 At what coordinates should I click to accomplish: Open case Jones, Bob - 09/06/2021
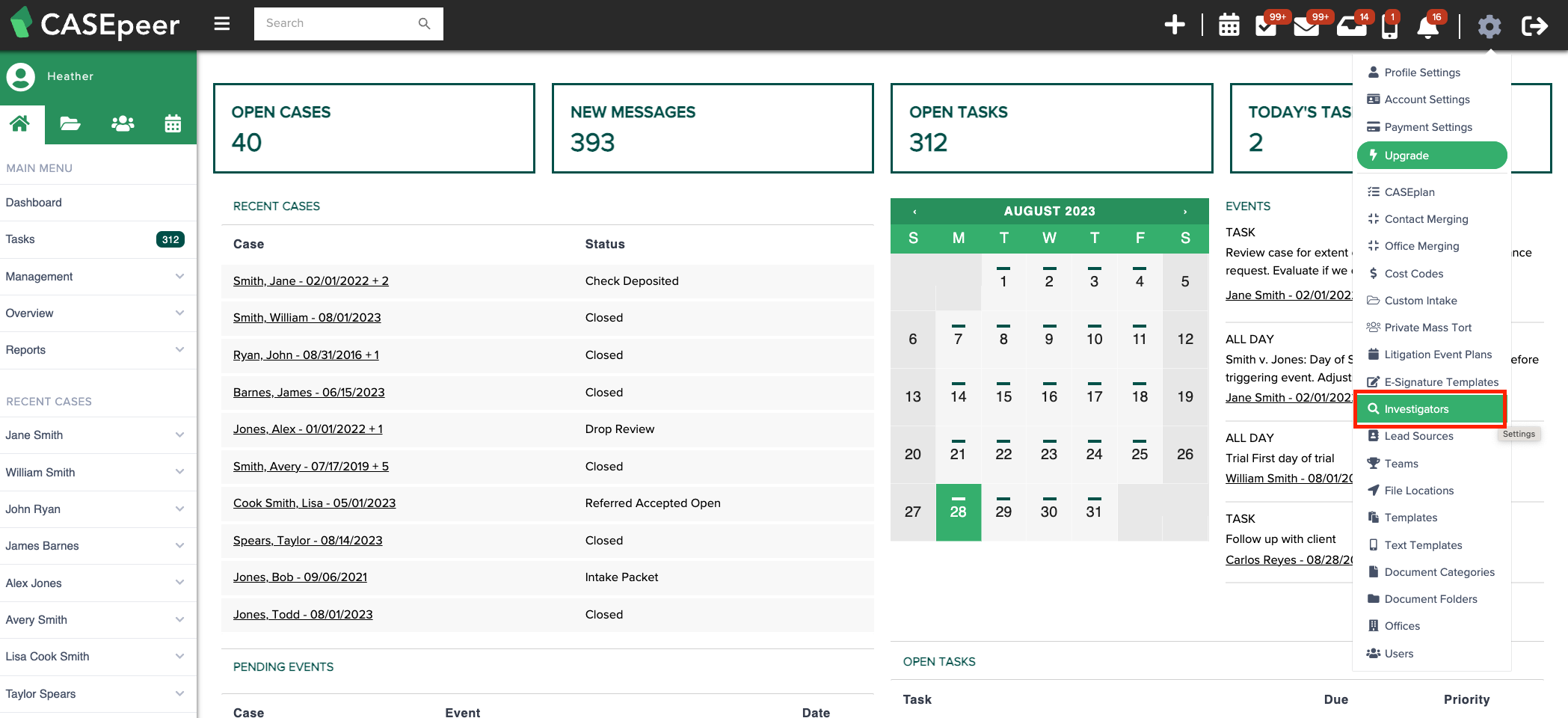[300, 577]
